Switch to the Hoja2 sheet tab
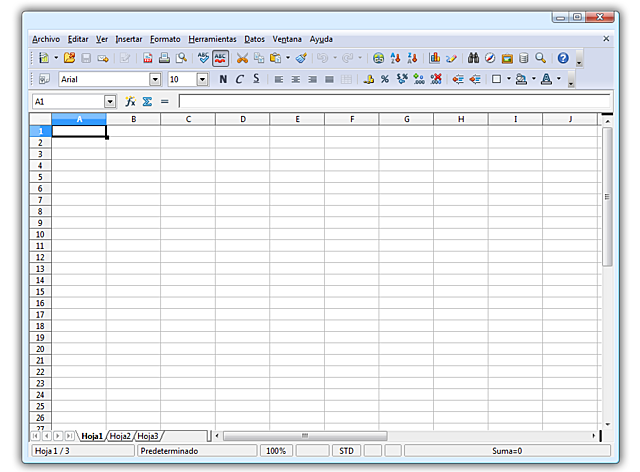This screenshot has width=640, height=472. coord(120,436)
